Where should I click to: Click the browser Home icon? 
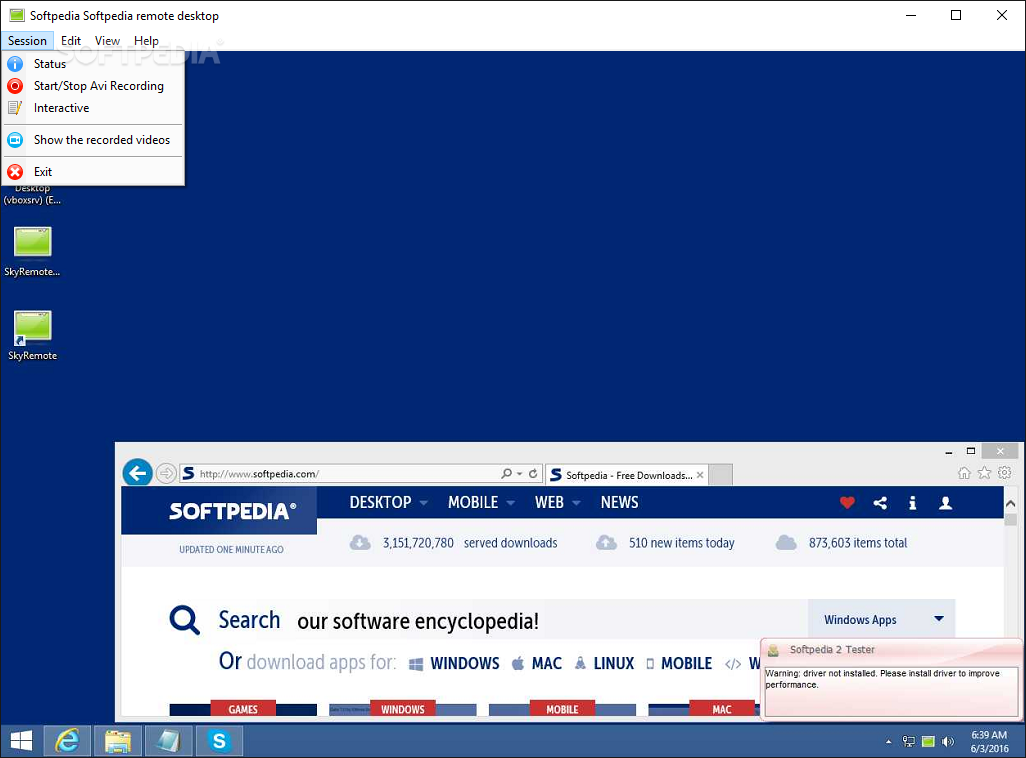[964, 473]
